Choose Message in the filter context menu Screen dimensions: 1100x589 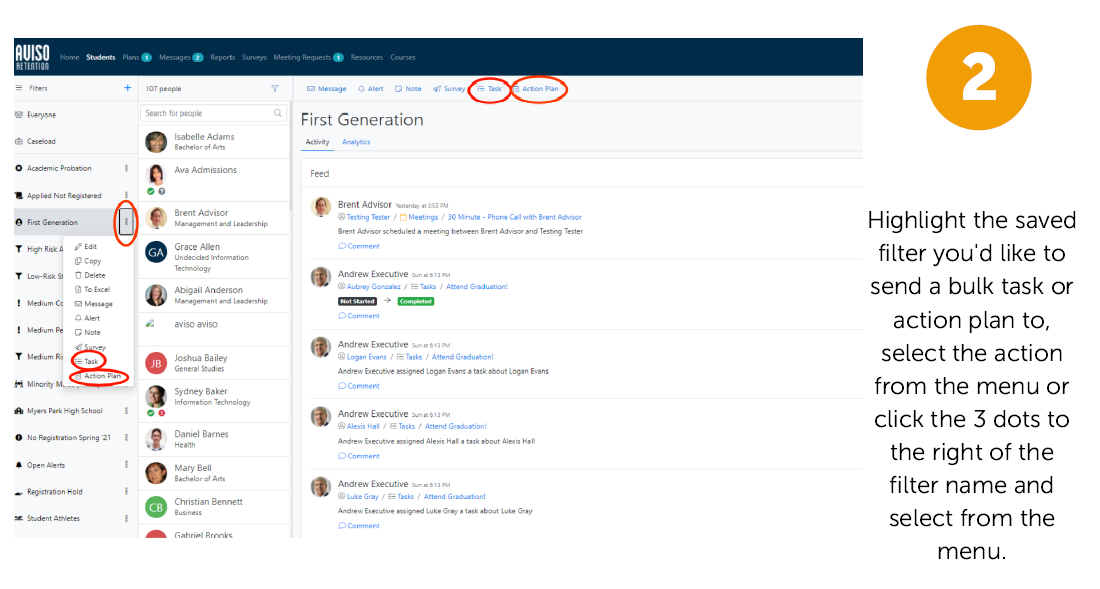(x=94, y=304)
